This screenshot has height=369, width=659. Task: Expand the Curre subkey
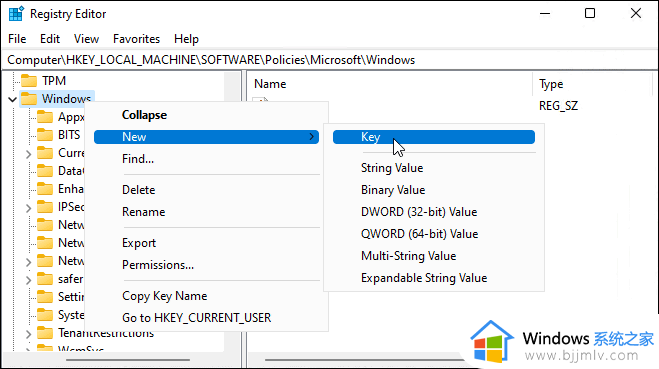pos(29,154)
